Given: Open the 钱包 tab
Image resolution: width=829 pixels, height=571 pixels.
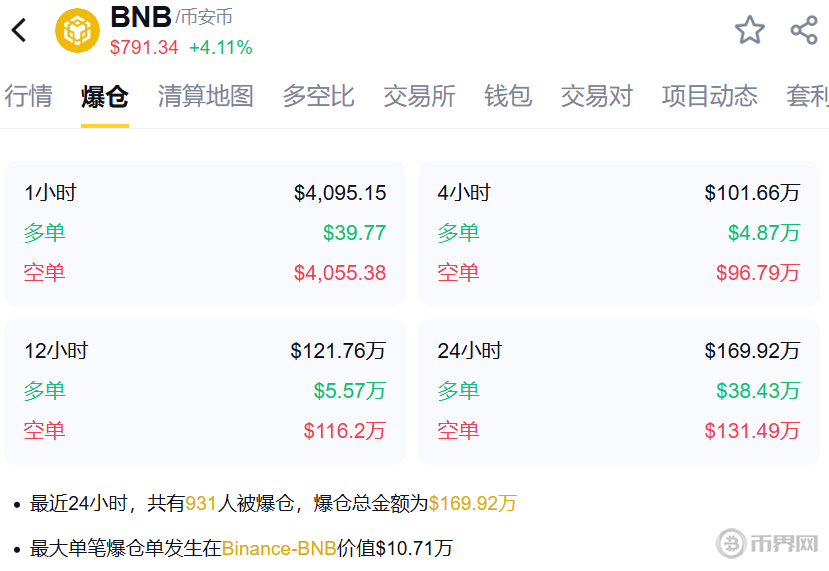Looking at the screenshot, I should (507, 96).
